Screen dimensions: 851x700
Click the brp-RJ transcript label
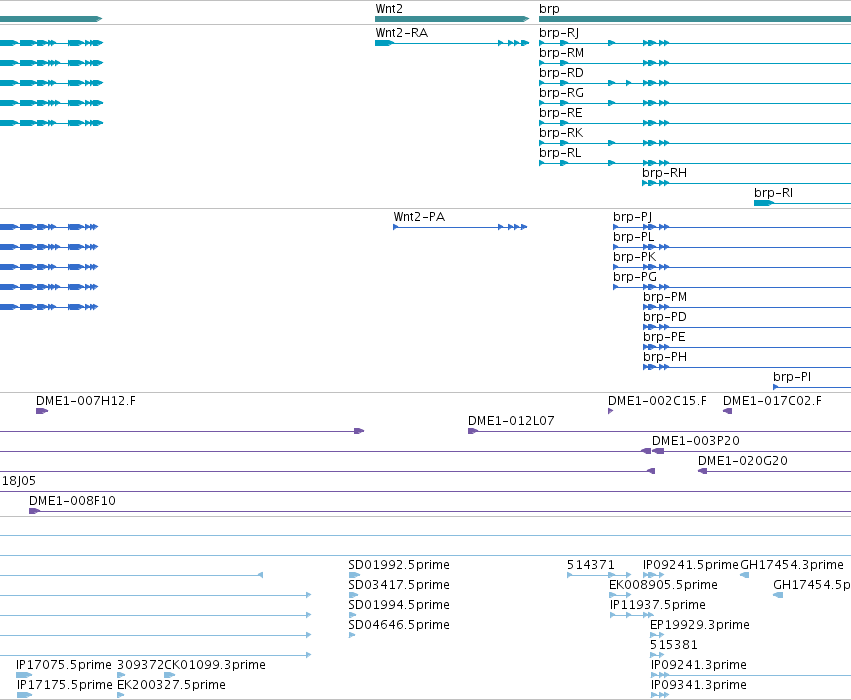coord(559,33)
